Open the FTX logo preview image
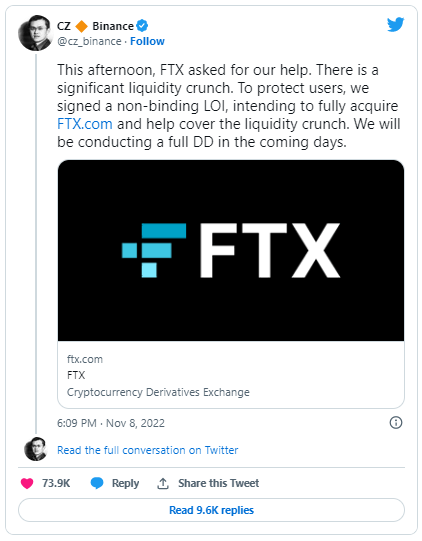Image resolution: width=422 pixels, height=541 pixels. pyautogui.click(x=231, y=250)
